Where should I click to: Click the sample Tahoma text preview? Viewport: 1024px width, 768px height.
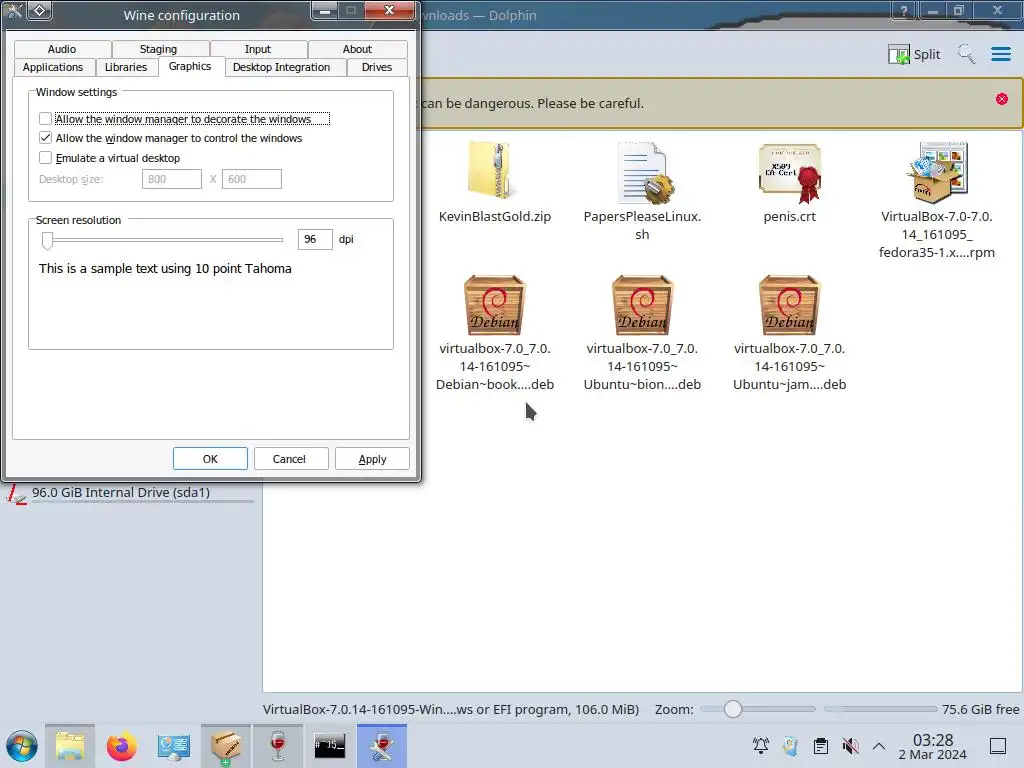[165, 269]
